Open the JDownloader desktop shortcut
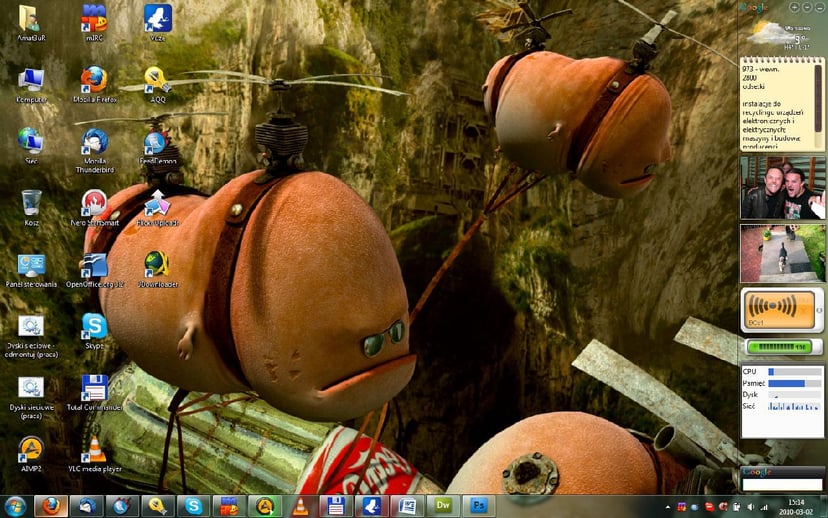828x518 pixels. (x=158, y=269)
